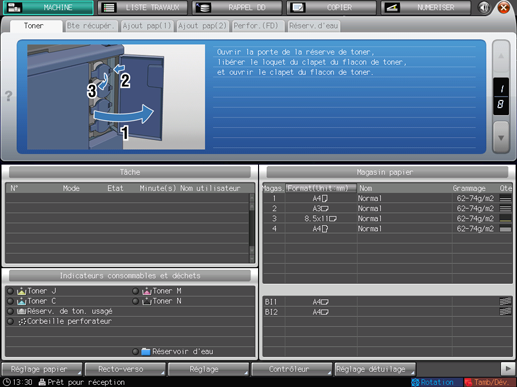Select the Toner help tab
Screen dimensions: 517x387
tap(36, 26)
